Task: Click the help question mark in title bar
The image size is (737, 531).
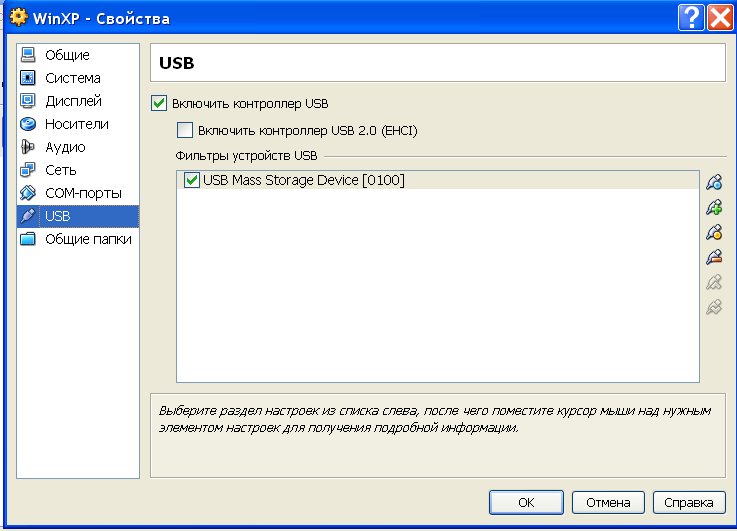Action: [690, 17]
